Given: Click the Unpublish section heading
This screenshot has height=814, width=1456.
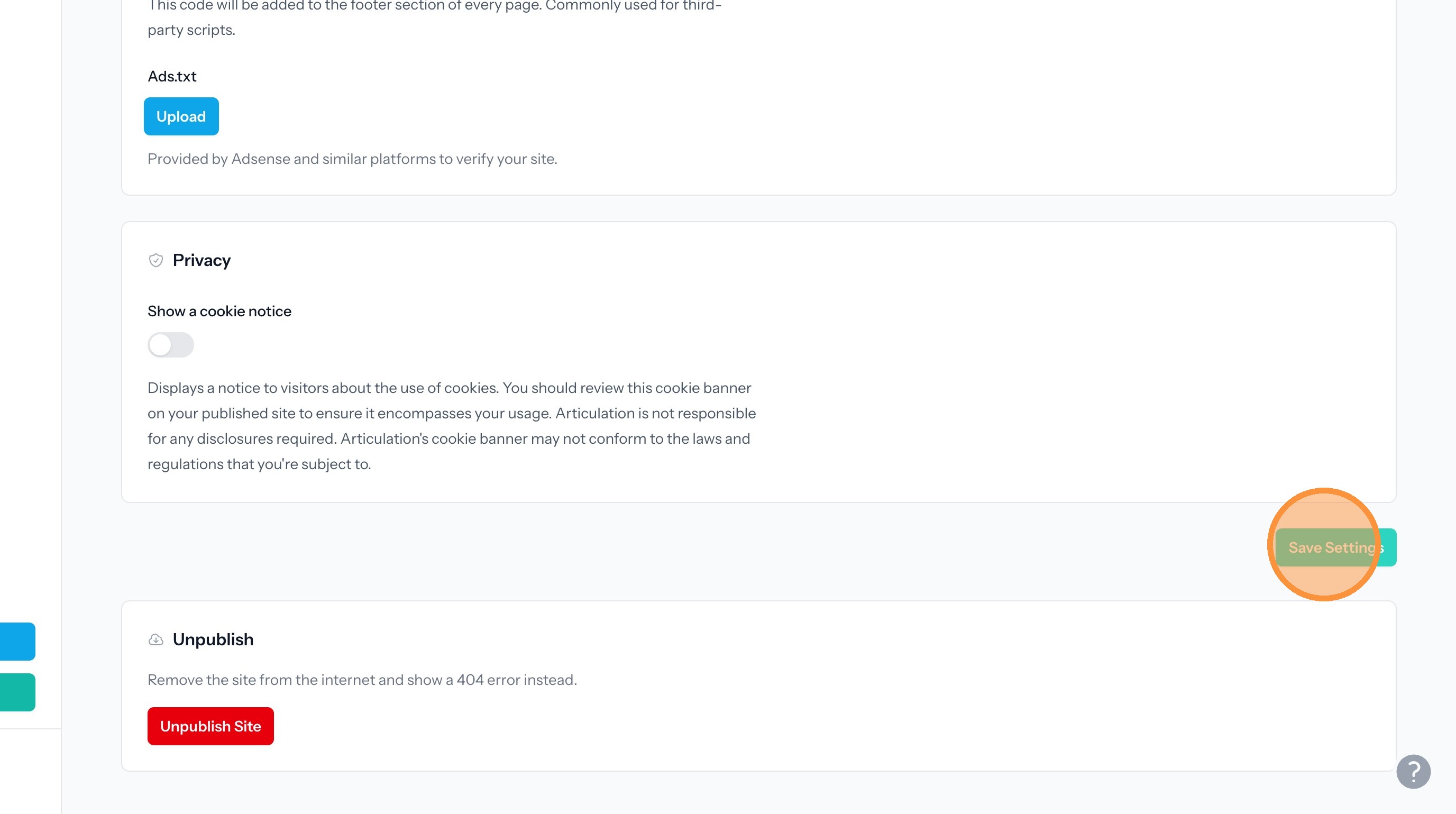Looking at the screenshot, I should tap(213, 639).
